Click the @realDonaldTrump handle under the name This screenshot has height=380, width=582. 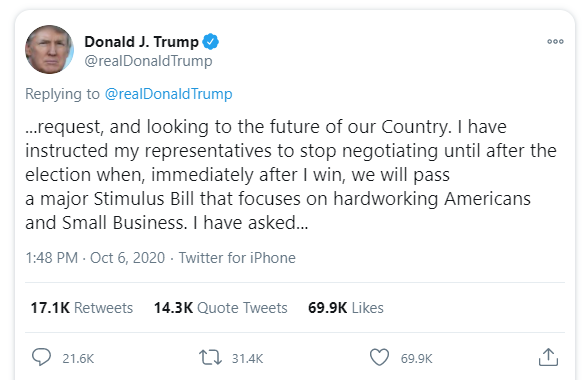pyautogui.click(x=148, y=61)
